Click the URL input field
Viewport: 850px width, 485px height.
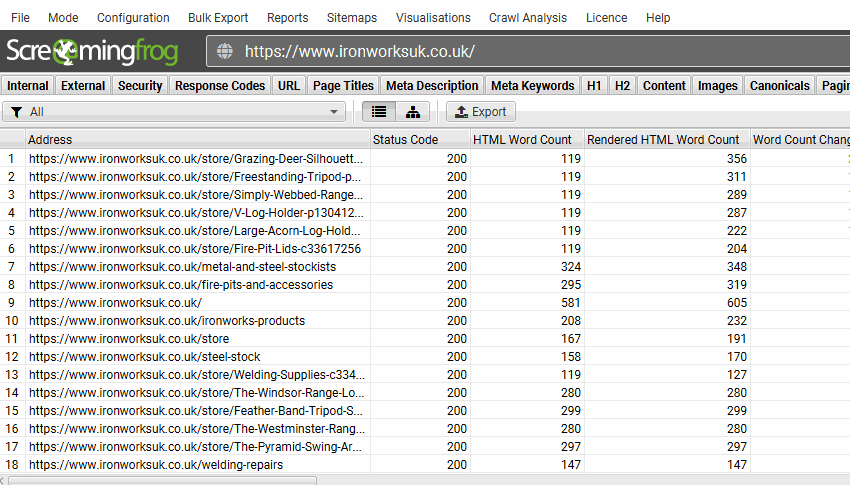coord(540,52)
